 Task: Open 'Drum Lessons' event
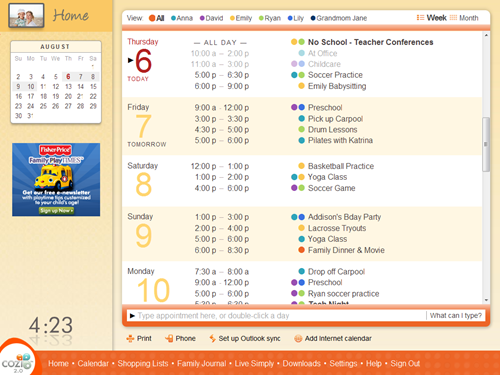(x=332, y=130)
